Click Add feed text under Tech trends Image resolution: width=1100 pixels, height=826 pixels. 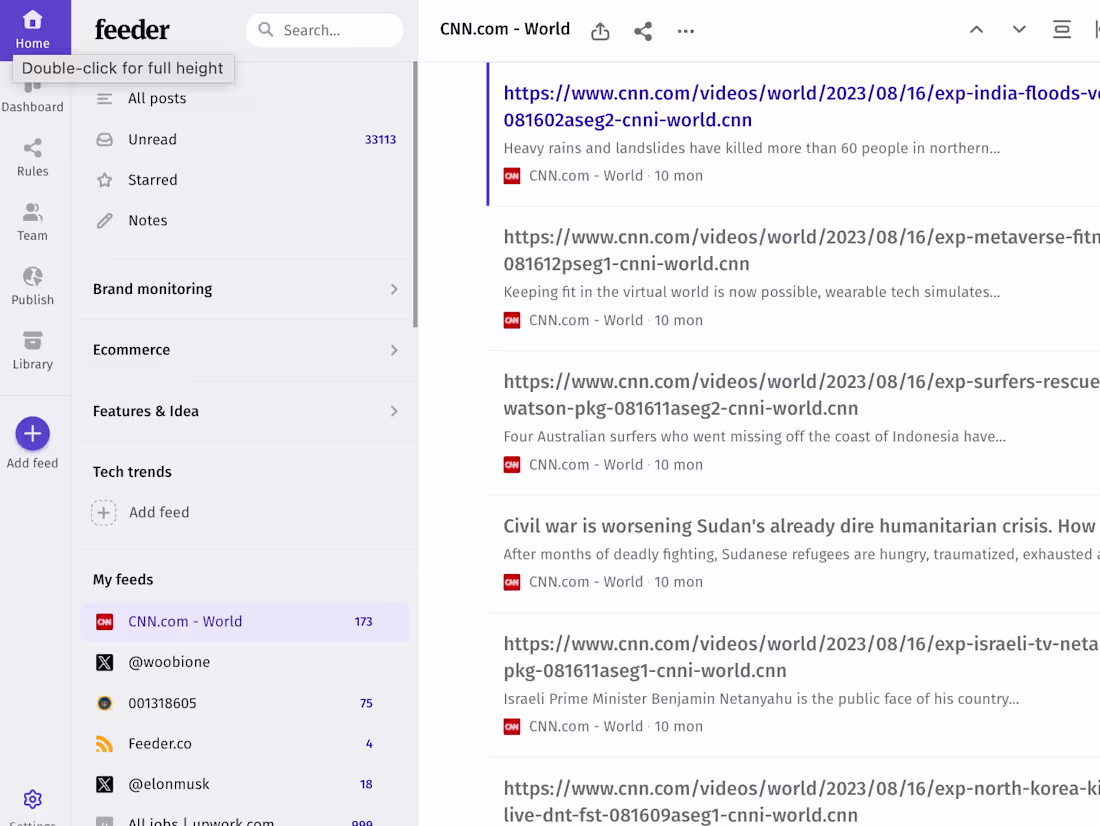(x=159, y=513)
